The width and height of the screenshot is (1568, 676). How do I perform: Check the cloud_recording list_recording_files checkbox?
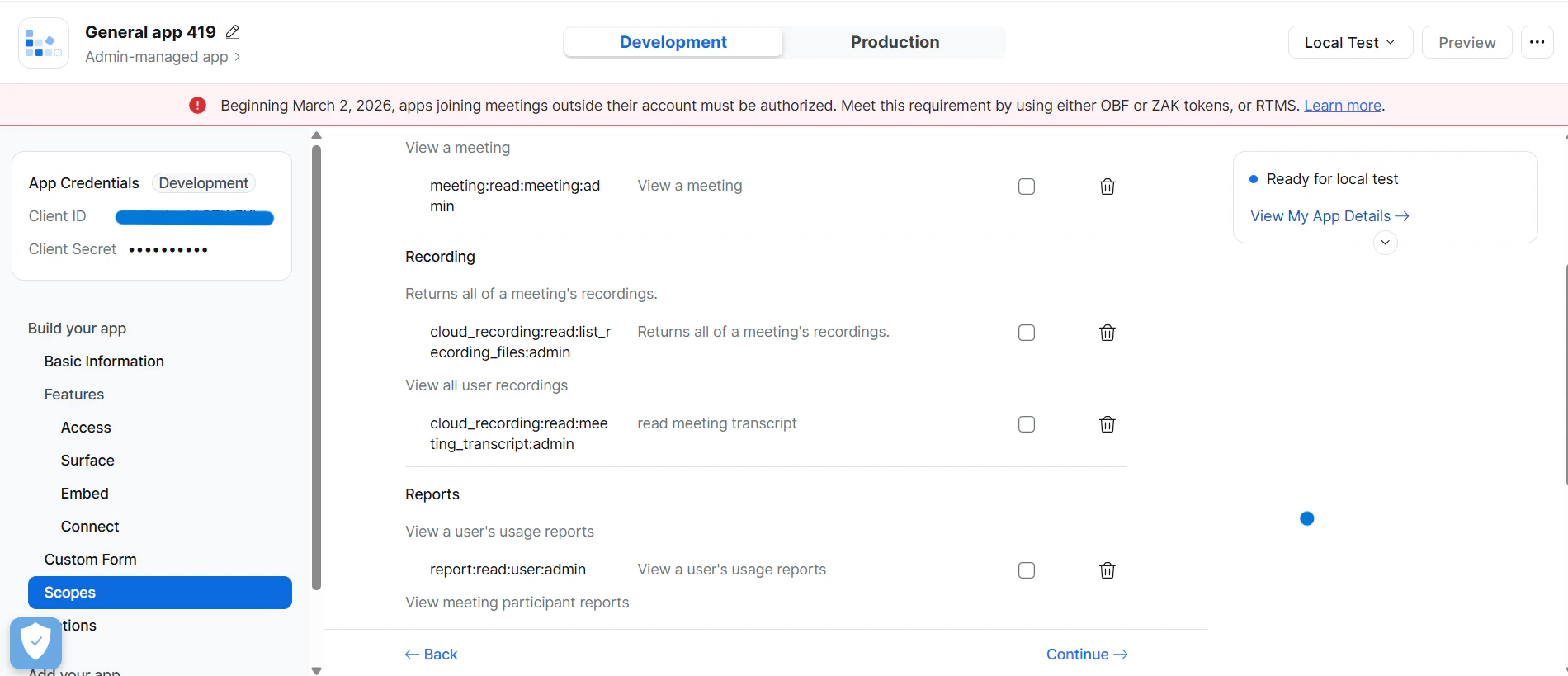tap(1027, 333)
